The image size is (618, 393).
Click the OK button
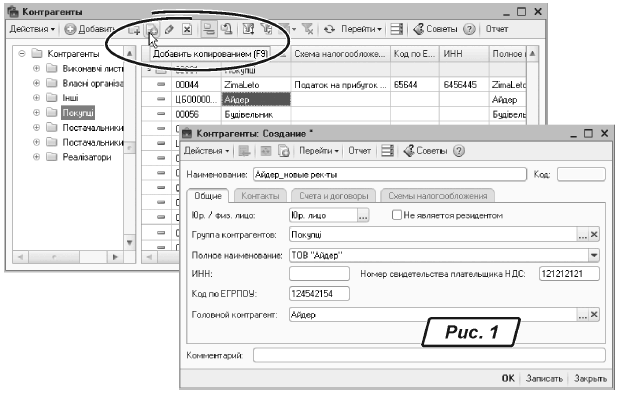coord(508,378)
